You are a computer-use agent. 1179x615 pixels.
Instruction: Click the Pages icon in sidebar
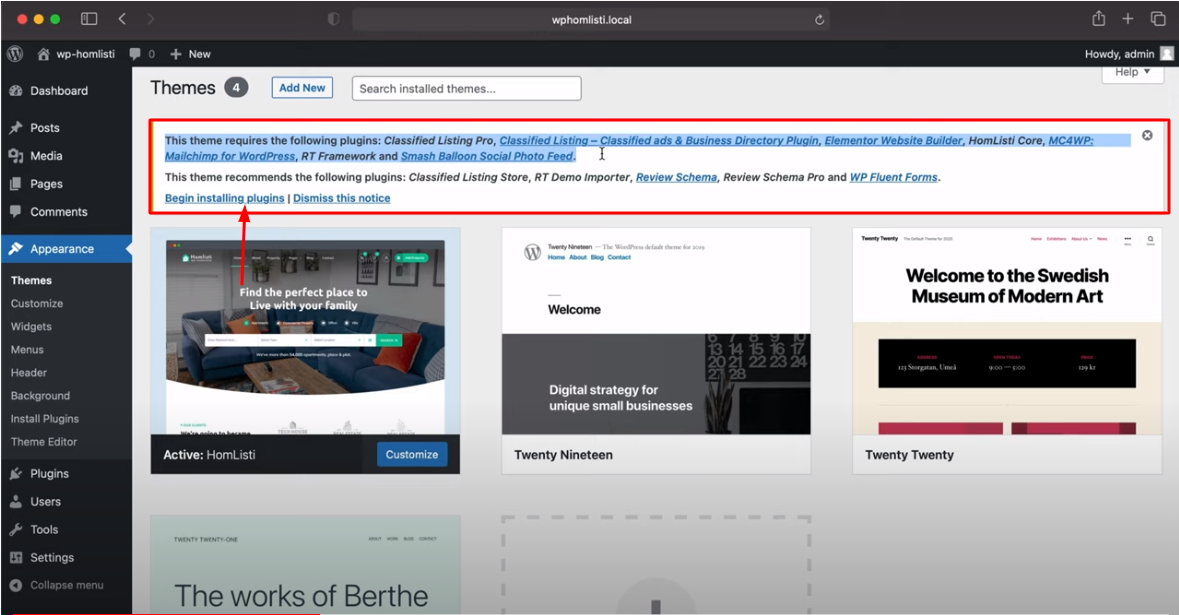(16, 184)
